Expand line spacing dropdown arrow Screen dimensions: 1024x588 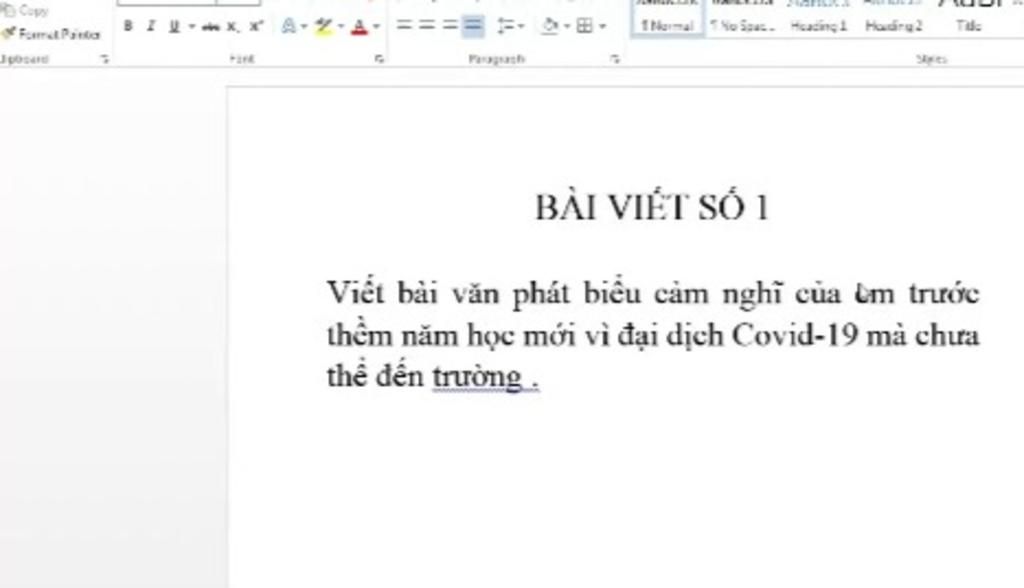(521, 27)
